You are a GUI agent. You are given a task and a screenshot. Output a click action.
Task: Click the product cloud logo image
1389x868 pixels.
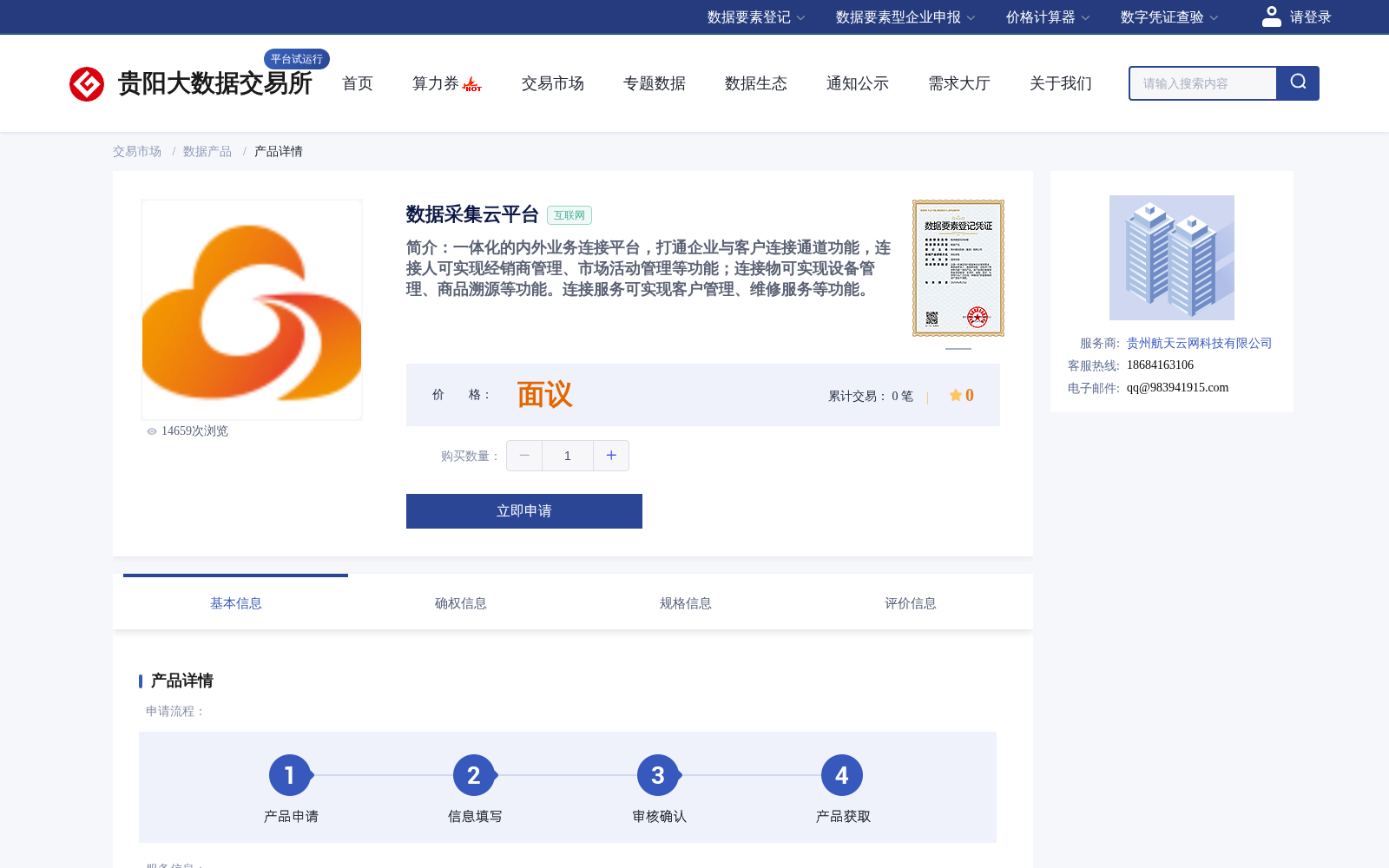[x=252, y=310]
